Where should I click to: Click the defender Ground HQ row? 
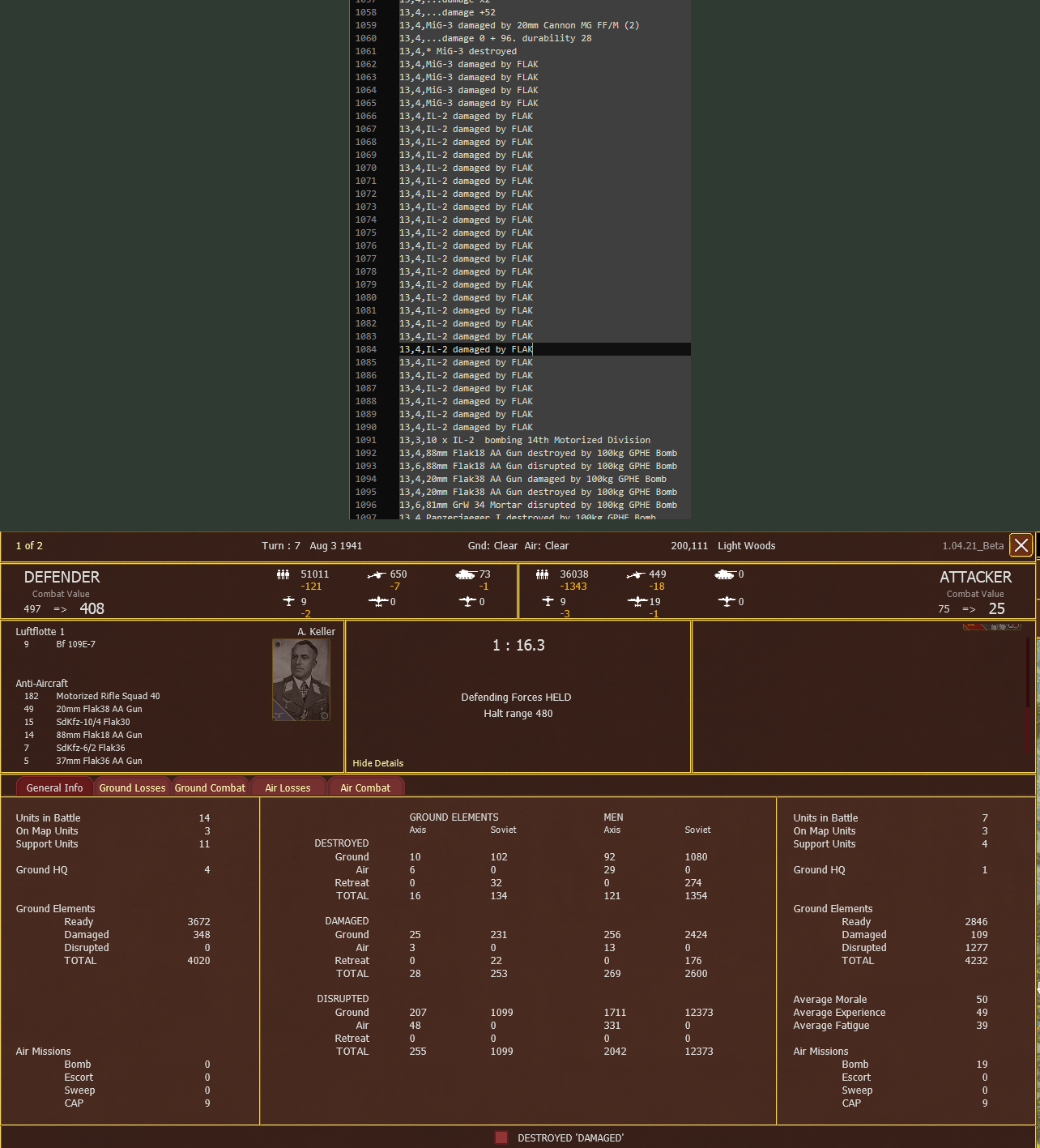[113, 870]
